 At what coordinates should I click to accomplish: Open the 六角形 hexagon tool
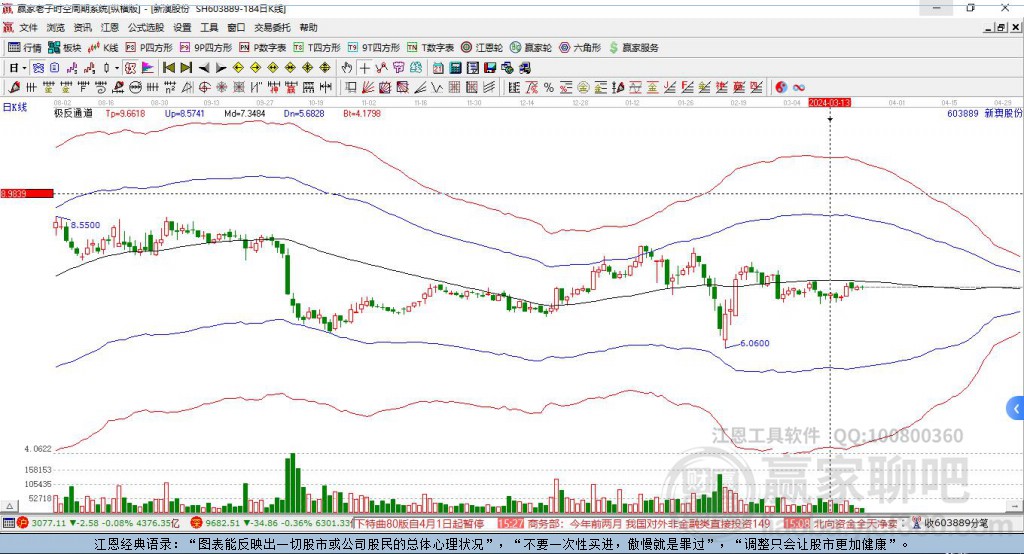click(580, 48)
